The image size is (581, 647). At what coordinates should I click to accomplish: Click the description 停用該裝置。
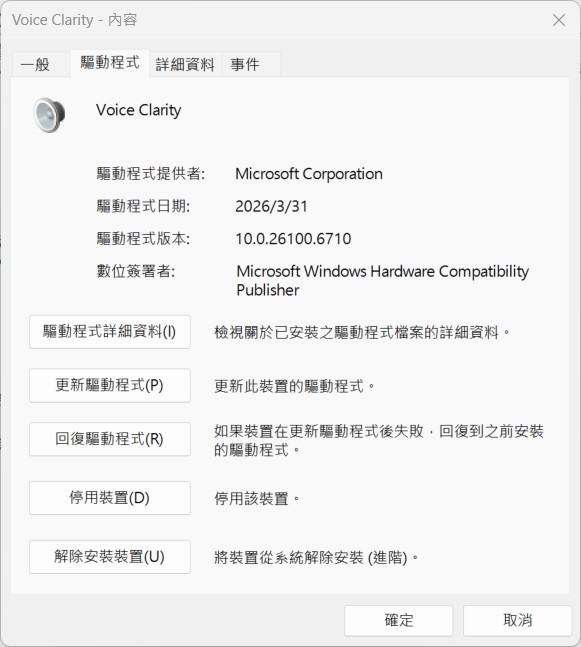tap(257, 499)
